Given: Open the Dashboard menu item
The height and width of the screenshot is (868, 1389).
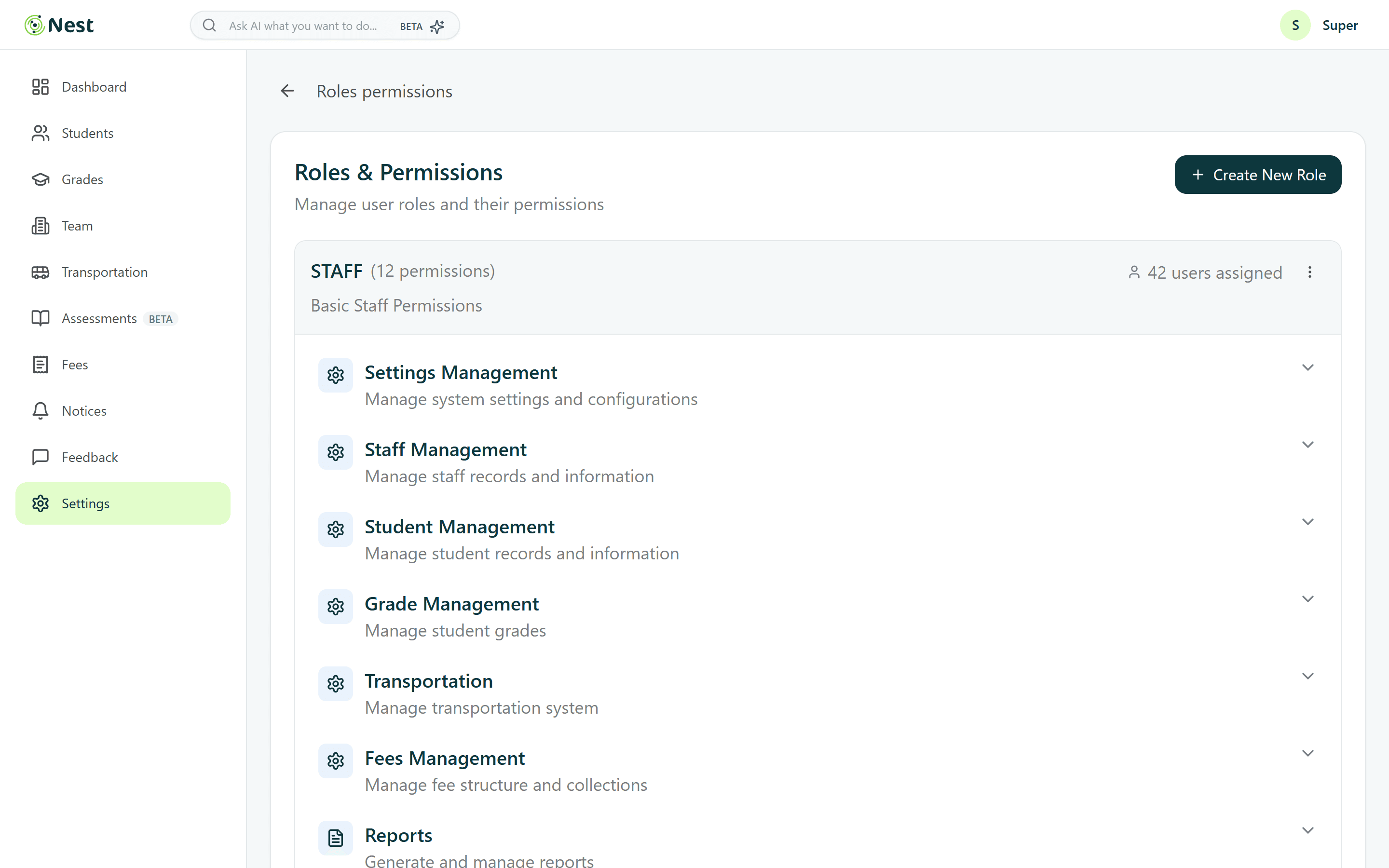Looking at the screenshot, I should [x=123, y=87].
